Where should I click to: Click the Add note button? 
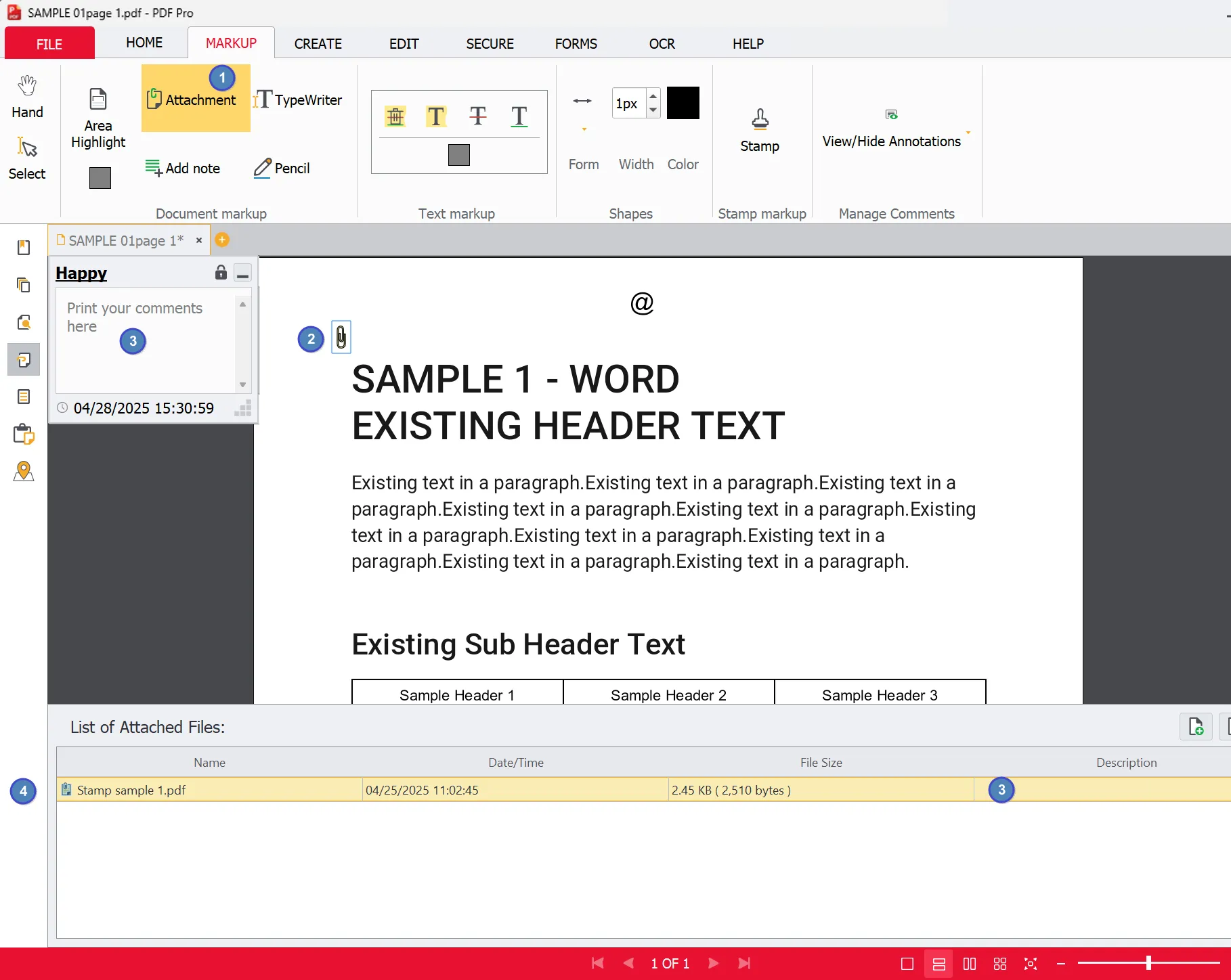[183, 168]
